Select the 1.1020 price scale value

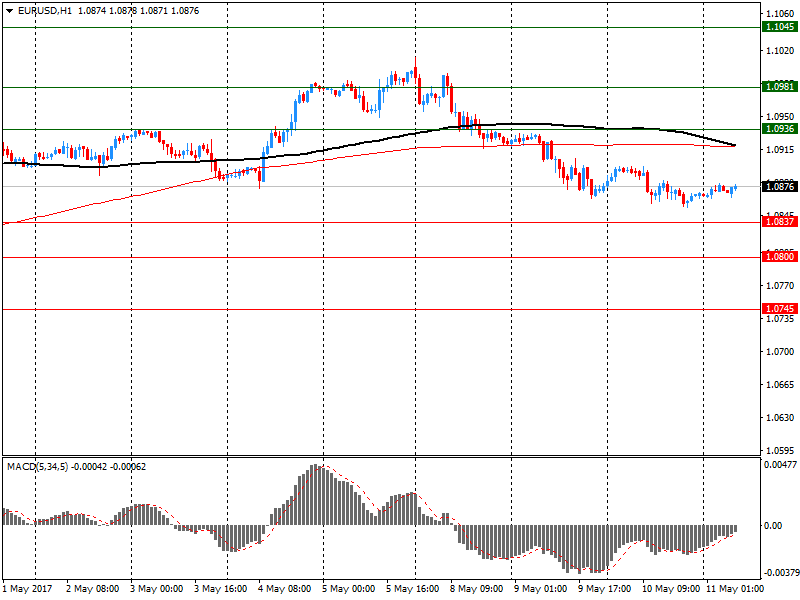click(780, 51)
